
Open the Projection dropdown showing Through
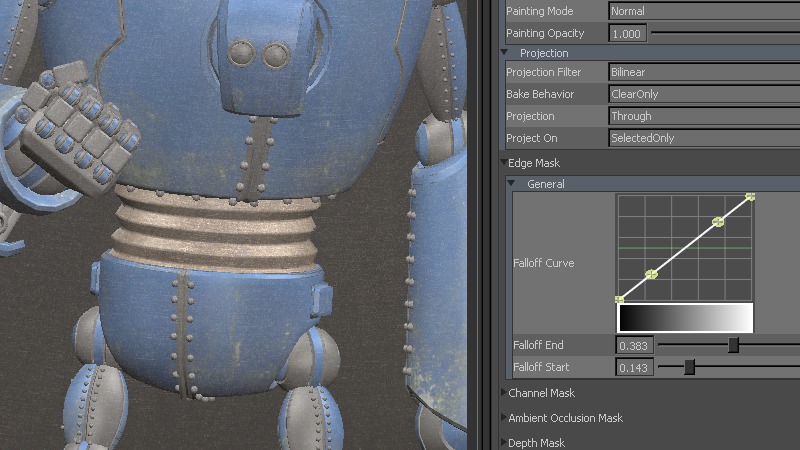point(704,116)
